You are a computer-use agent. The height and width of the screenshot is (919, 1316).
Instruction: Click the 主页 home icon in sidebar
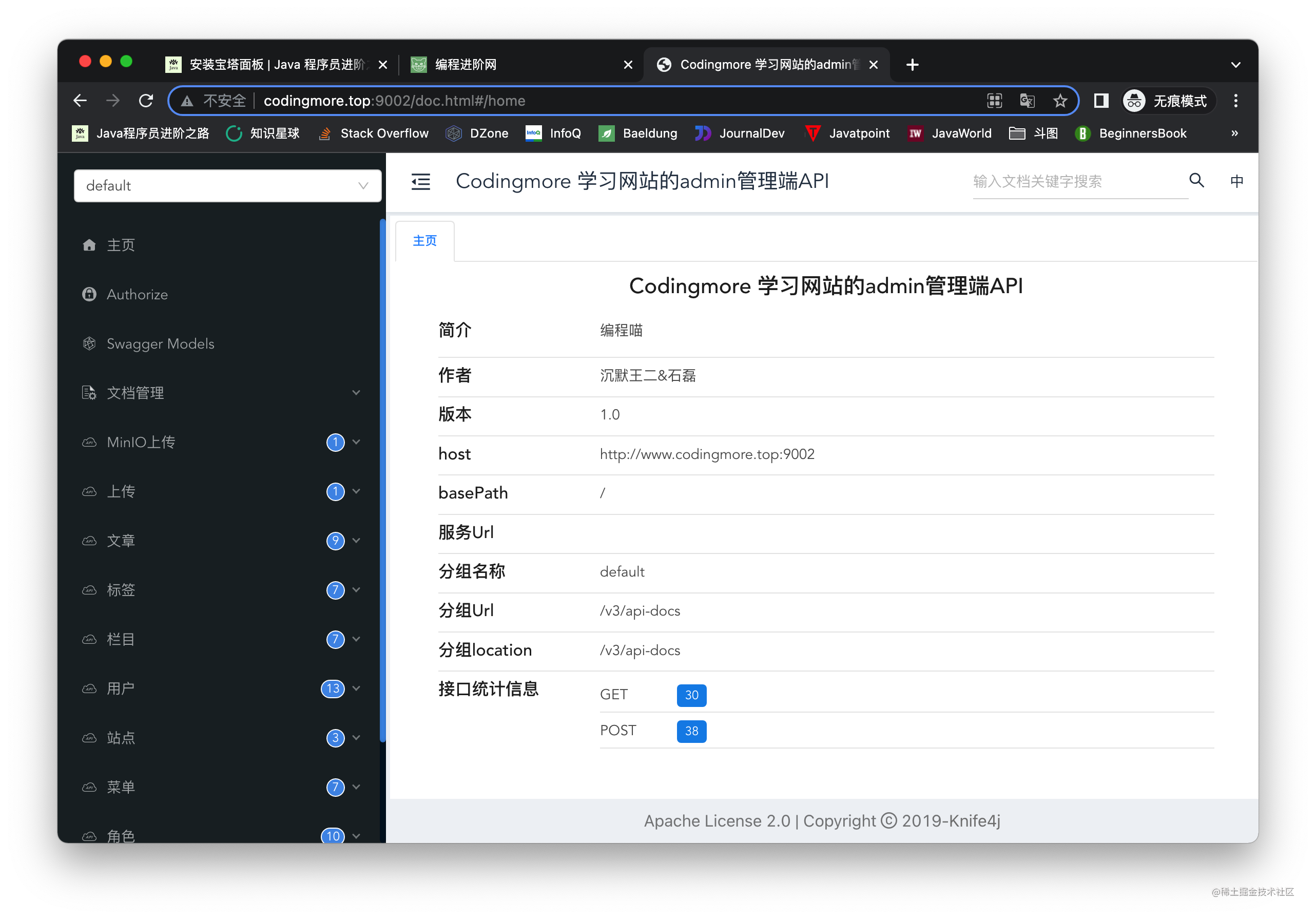pos(90,245)
